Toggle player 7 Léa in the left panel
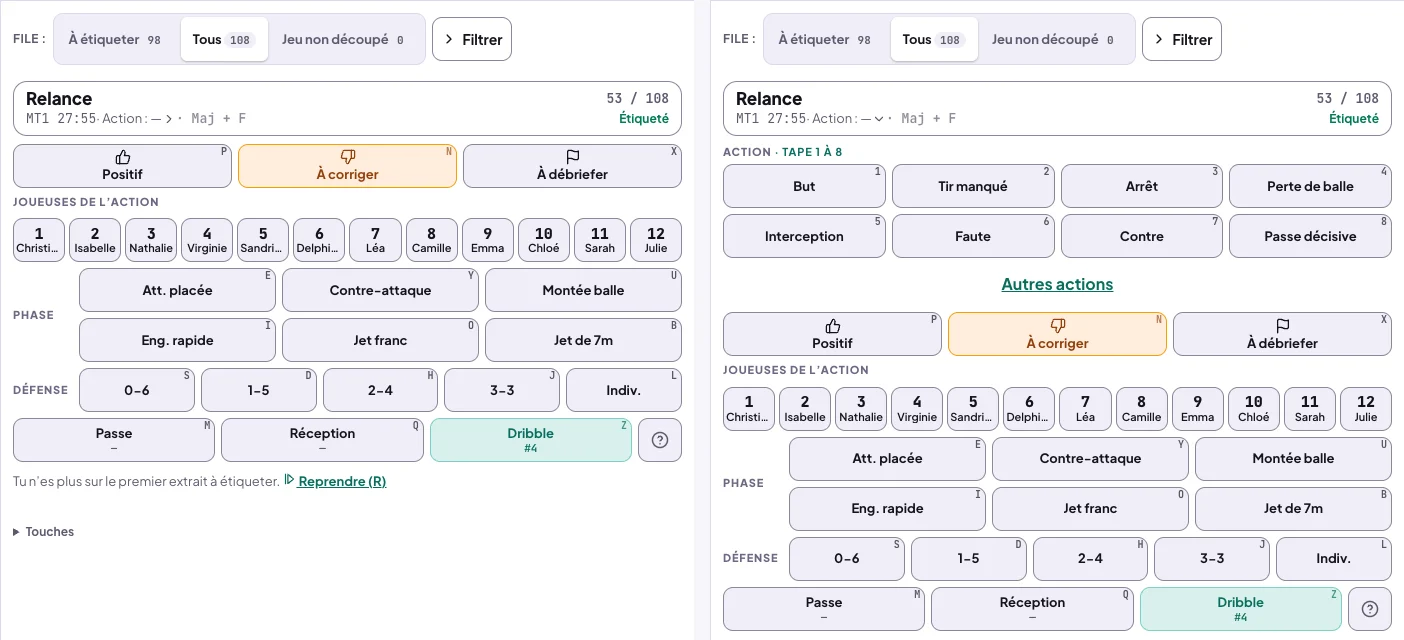This screenshot has height=640, width=1404. [375, 240]
